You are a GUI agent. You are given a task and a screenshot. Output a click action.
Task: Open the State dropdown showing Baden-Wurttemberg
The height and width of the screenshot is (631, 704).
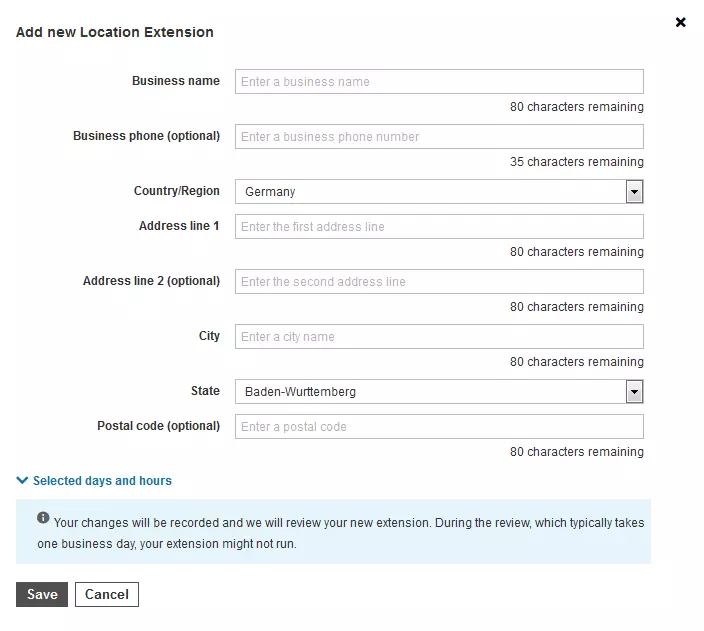[438, 392]
